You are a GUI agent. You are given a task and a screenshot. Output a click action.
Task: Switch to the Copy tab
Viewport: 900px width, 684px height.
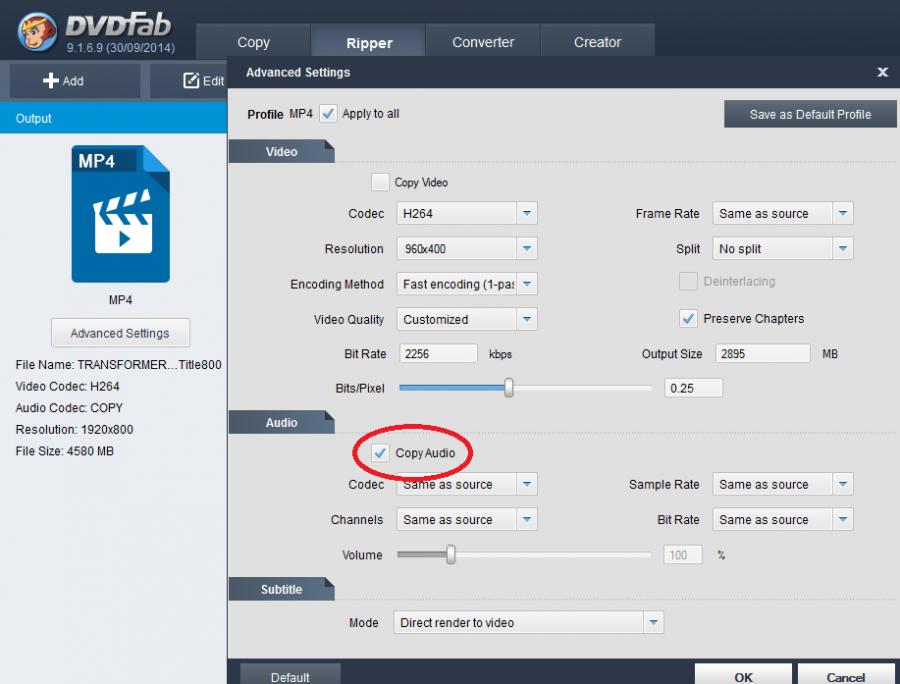tap(253, 42)
